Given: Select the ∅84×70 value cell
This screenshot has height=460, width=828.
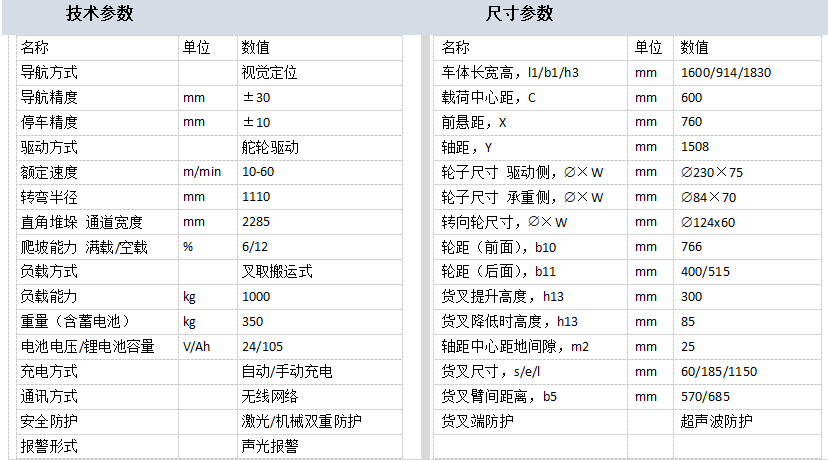Looking at the screenshot, I should coord(747,197).
